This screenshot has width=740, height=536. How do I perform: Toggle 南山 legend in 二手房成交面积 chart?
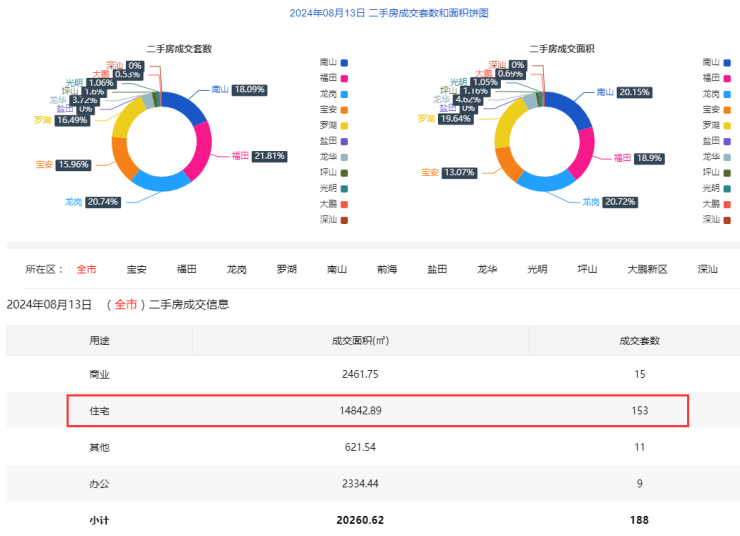pos(716,62)
